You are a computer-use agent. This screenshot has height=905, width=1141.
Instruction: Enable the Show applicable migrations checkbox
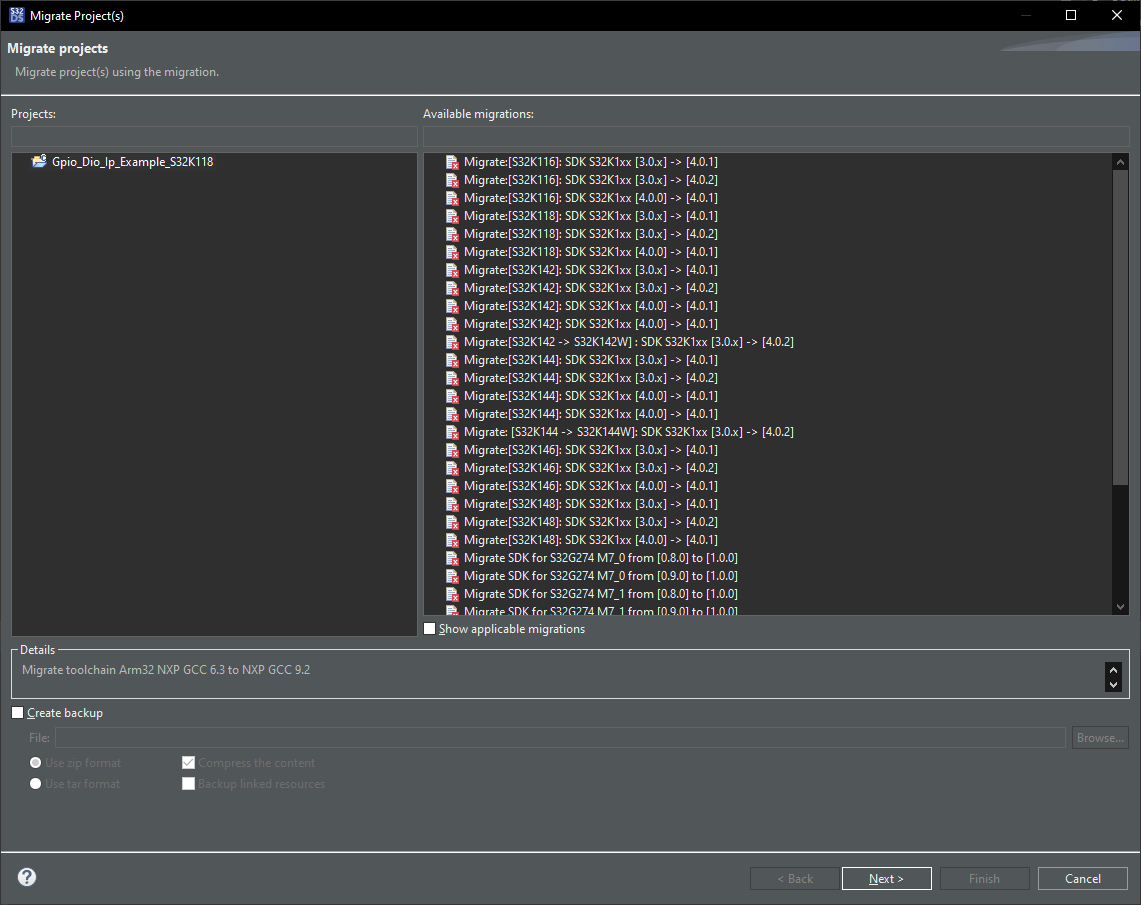pyautogui.click(x=430, y=628)
